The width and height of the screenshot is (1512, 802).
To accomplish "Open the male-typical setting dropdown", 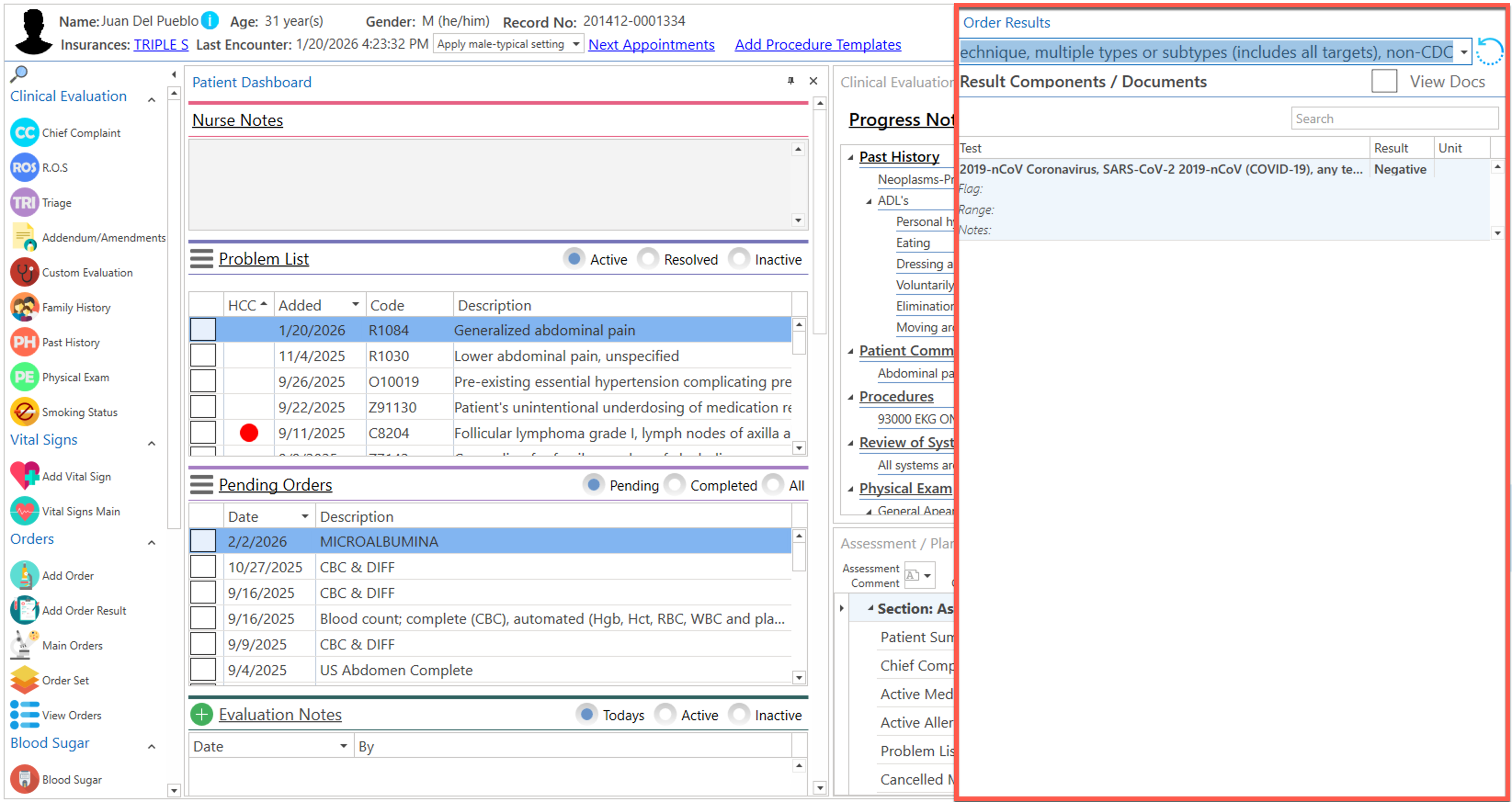I will tap(576, 44).
